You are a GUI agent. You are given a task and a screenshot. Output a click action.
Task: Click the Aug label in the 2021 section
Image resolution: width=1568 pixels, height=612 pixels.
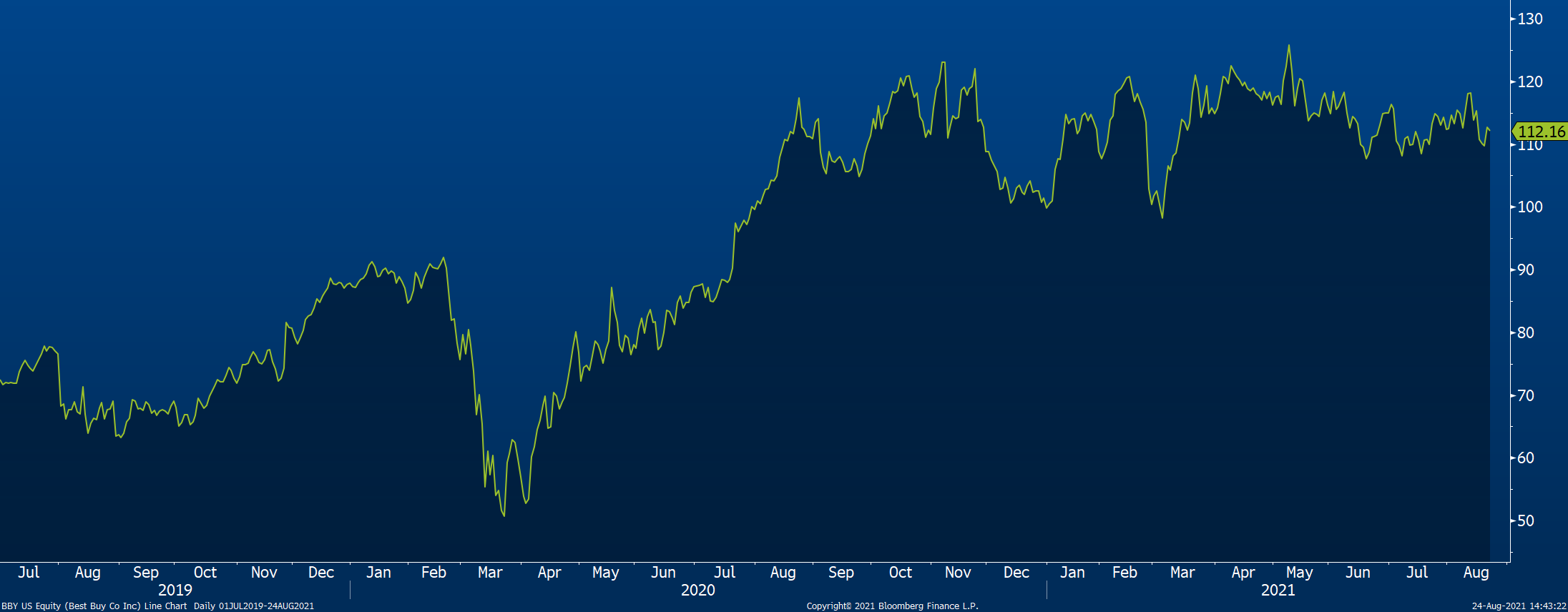pos(1476,573)
